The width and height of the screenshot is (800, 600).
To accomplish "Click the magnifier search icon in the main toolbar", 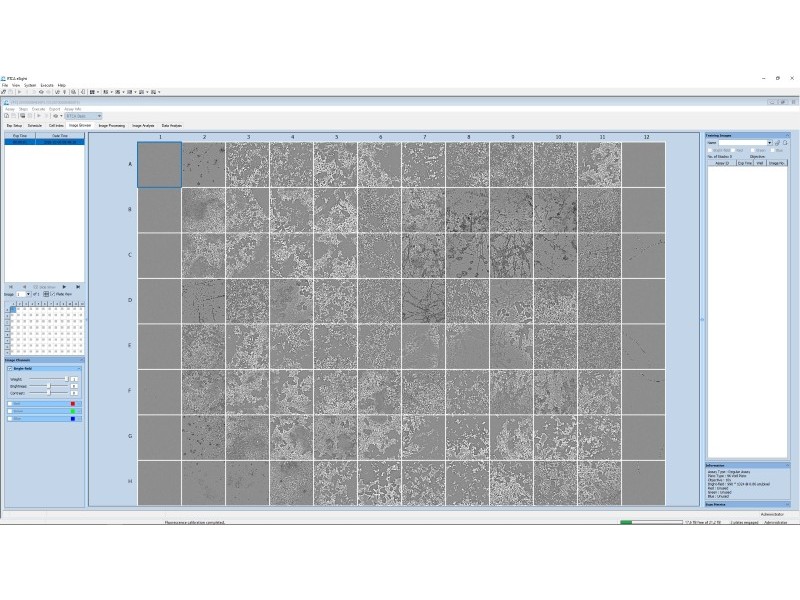I will [73, 92].
